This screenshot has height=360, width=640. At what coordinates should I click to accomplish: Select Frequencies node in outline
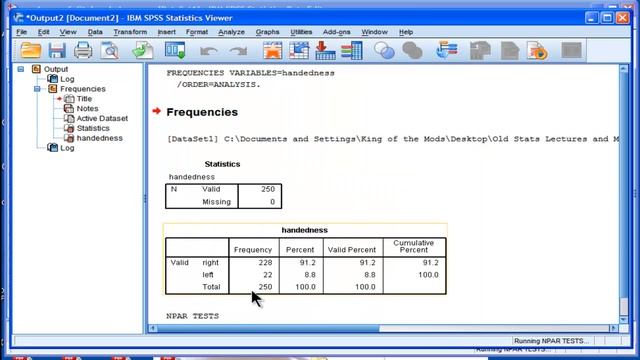83,89
